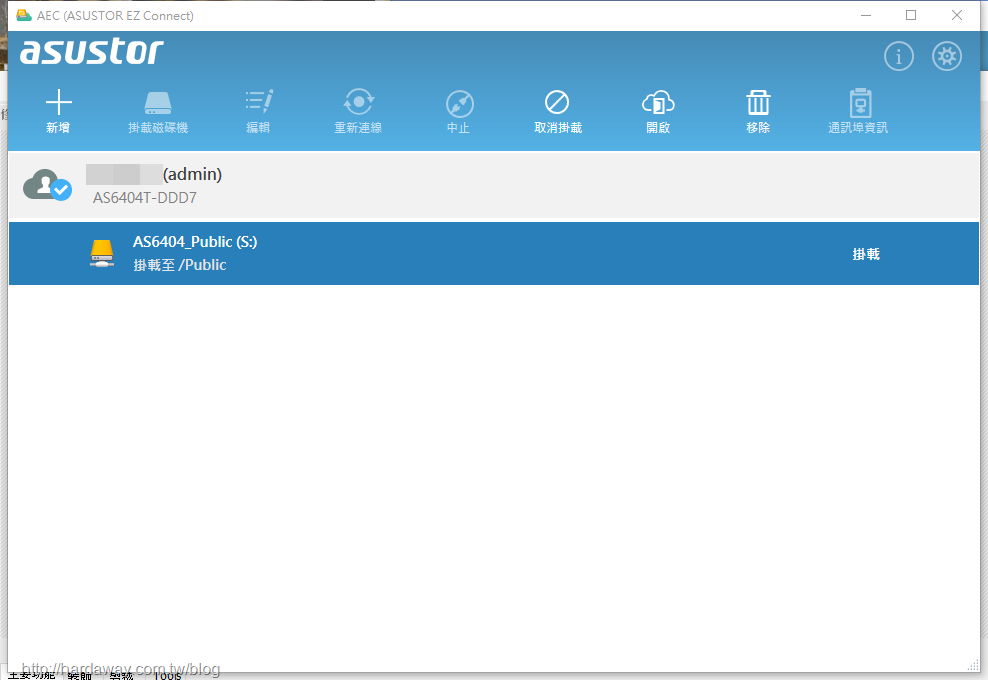Maximize the AEC window
The height and width of the screenshot is (680, 988).
(910, 15)
